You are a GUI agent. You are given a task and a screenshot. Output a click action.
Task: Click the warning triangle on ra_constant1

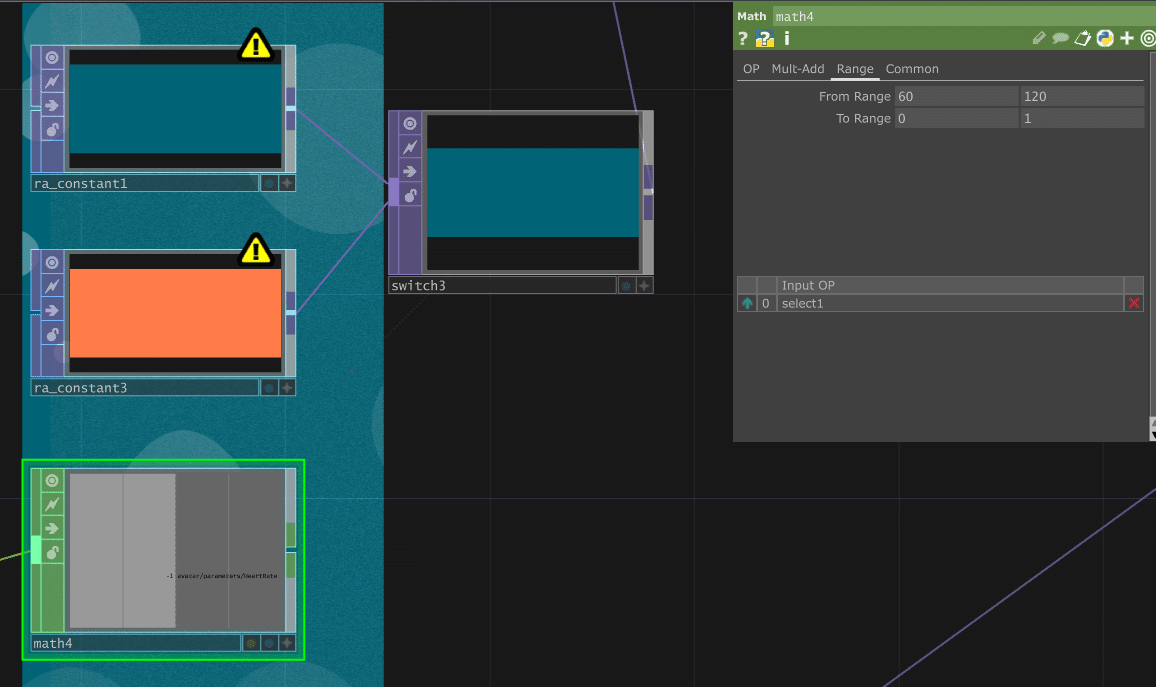(256, 45)
